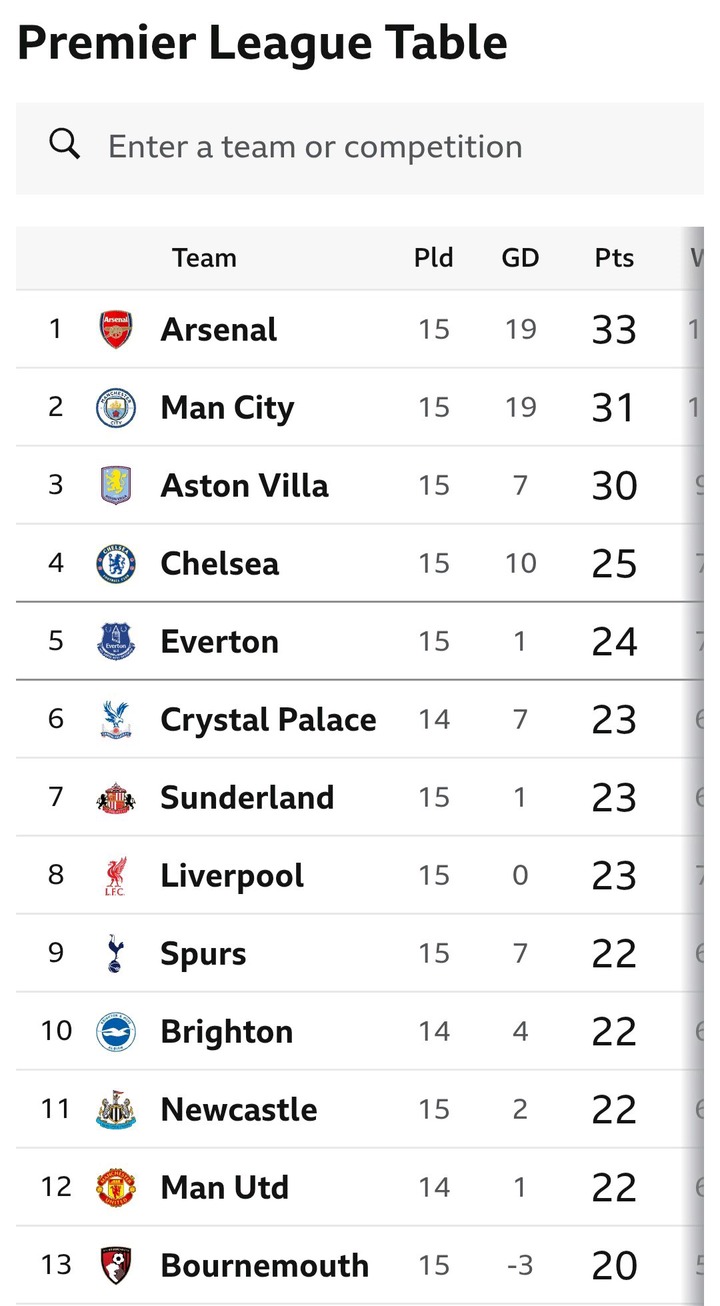
Task: Click the GD column header
Action: pos(520,258)
